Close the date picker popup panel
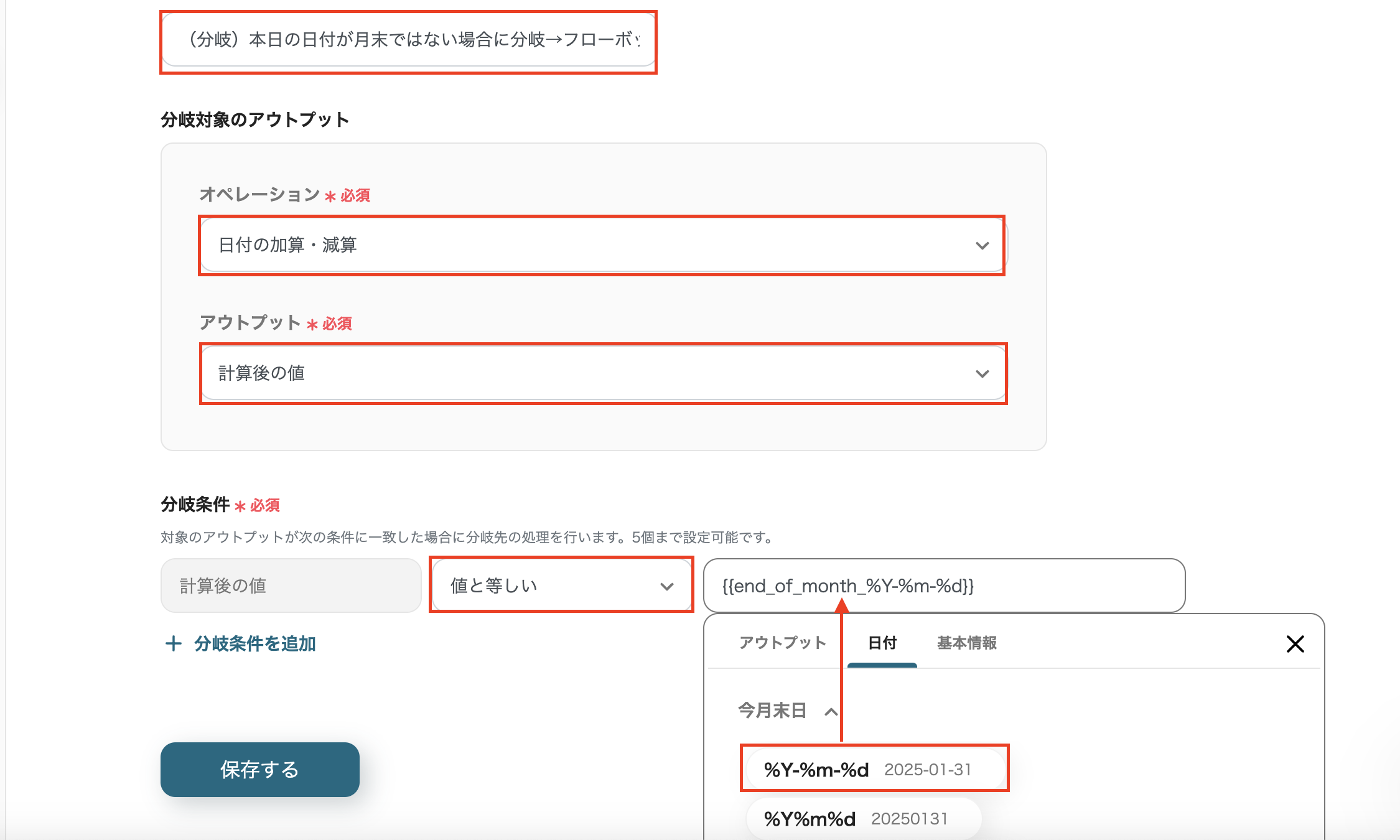This screenshot has height=840, width=1400. [1295, 643]
